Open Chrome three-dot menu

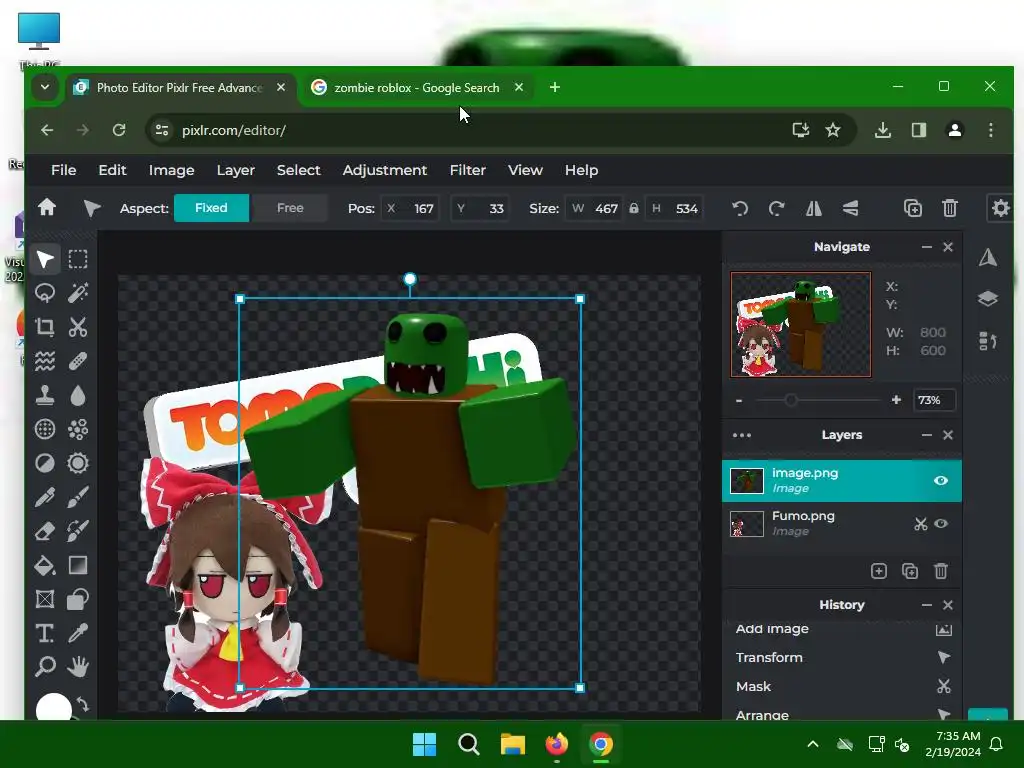click(991, 130)
